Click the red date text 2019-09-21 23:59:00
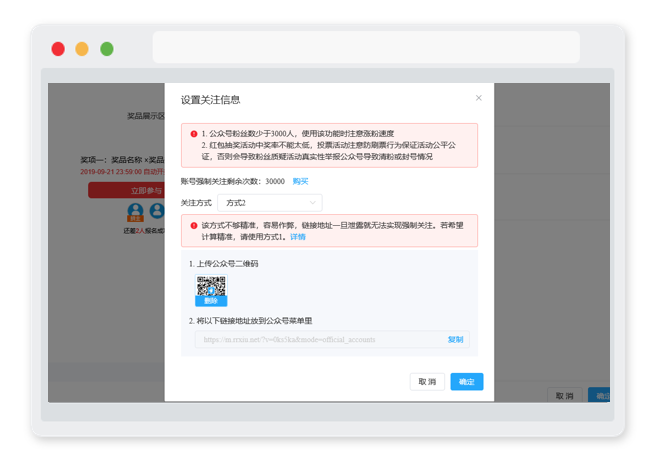The height and width of the screenshot is (460, 660). coord(111,172)
